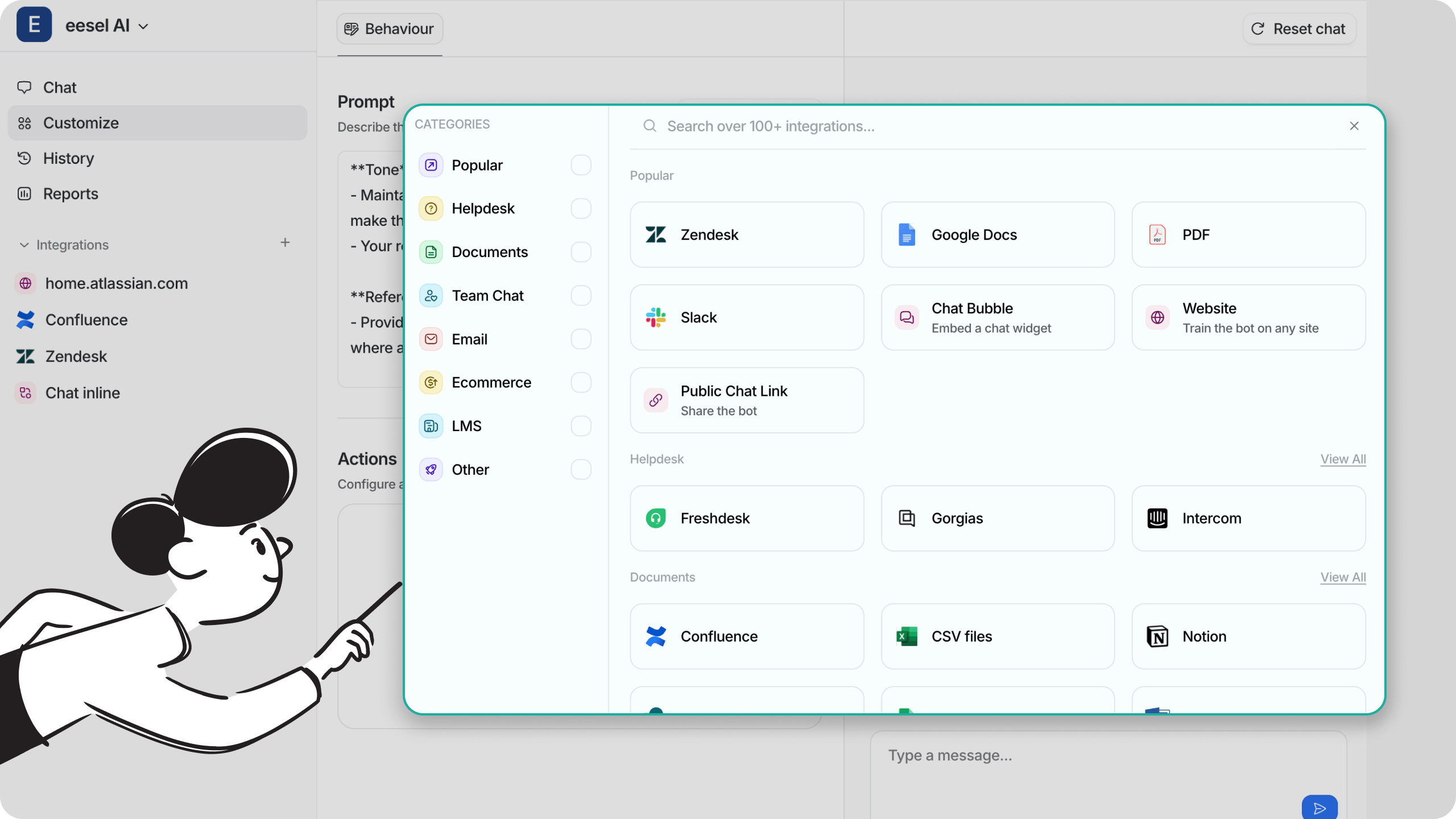This screenshot has width=1456, height=819.
Task: Click the Freshdesk integration icon
Action: pos(656,518)
